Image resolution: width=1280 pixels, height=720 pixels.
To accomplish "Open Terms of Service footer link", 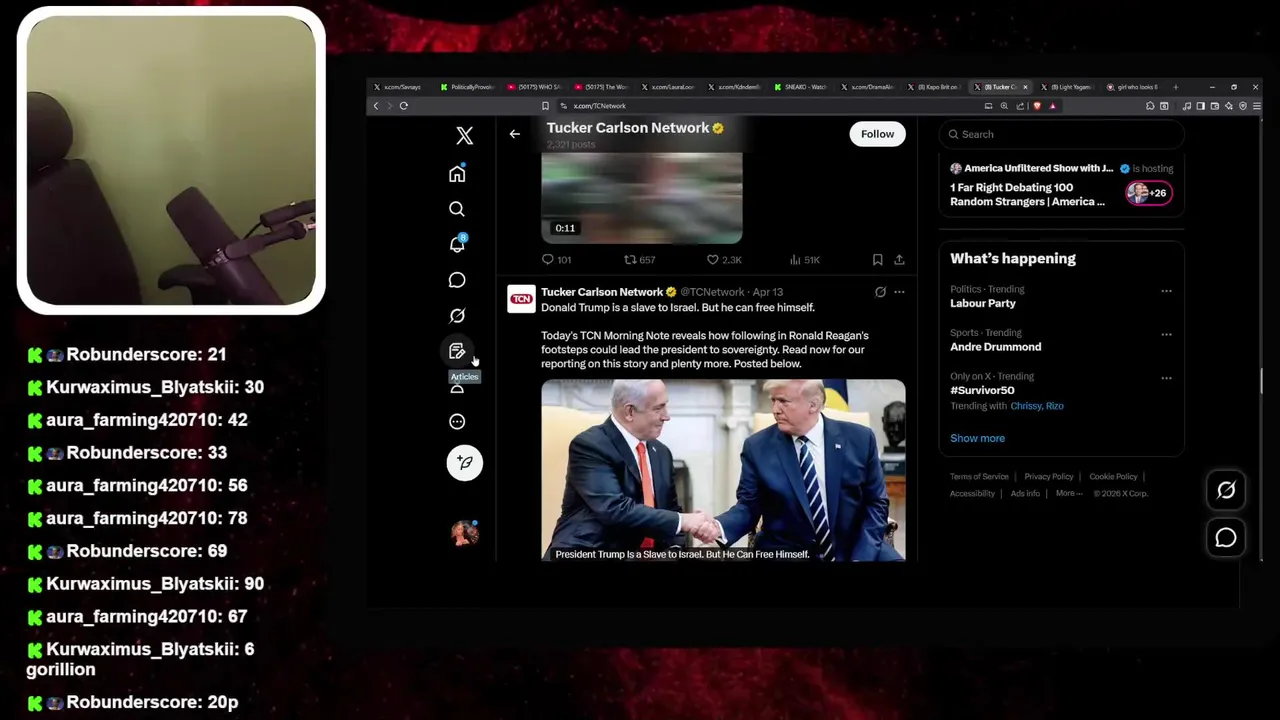I will point(979,477).
